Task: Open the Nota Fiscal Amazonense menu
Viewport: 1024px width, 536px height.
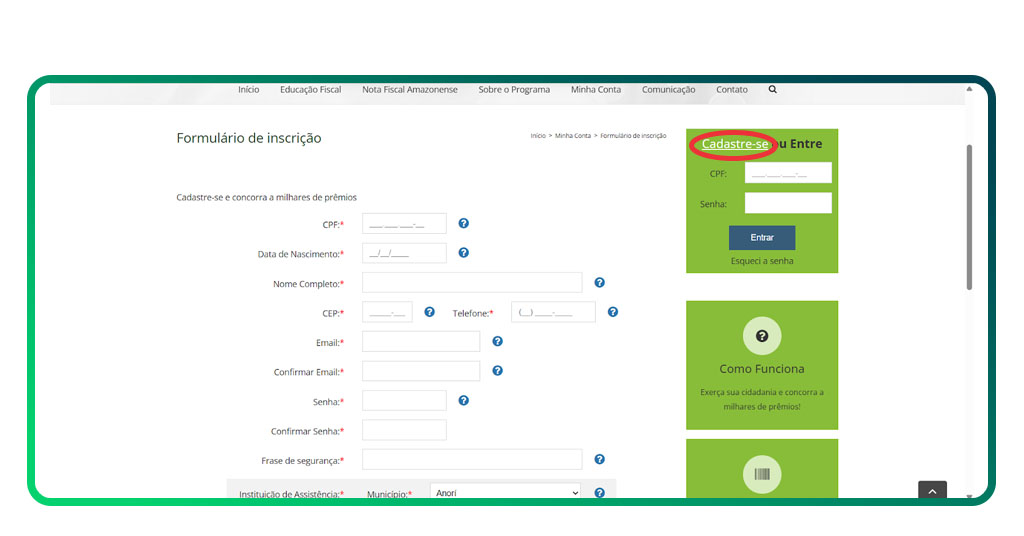Action: tap(410, 90)
